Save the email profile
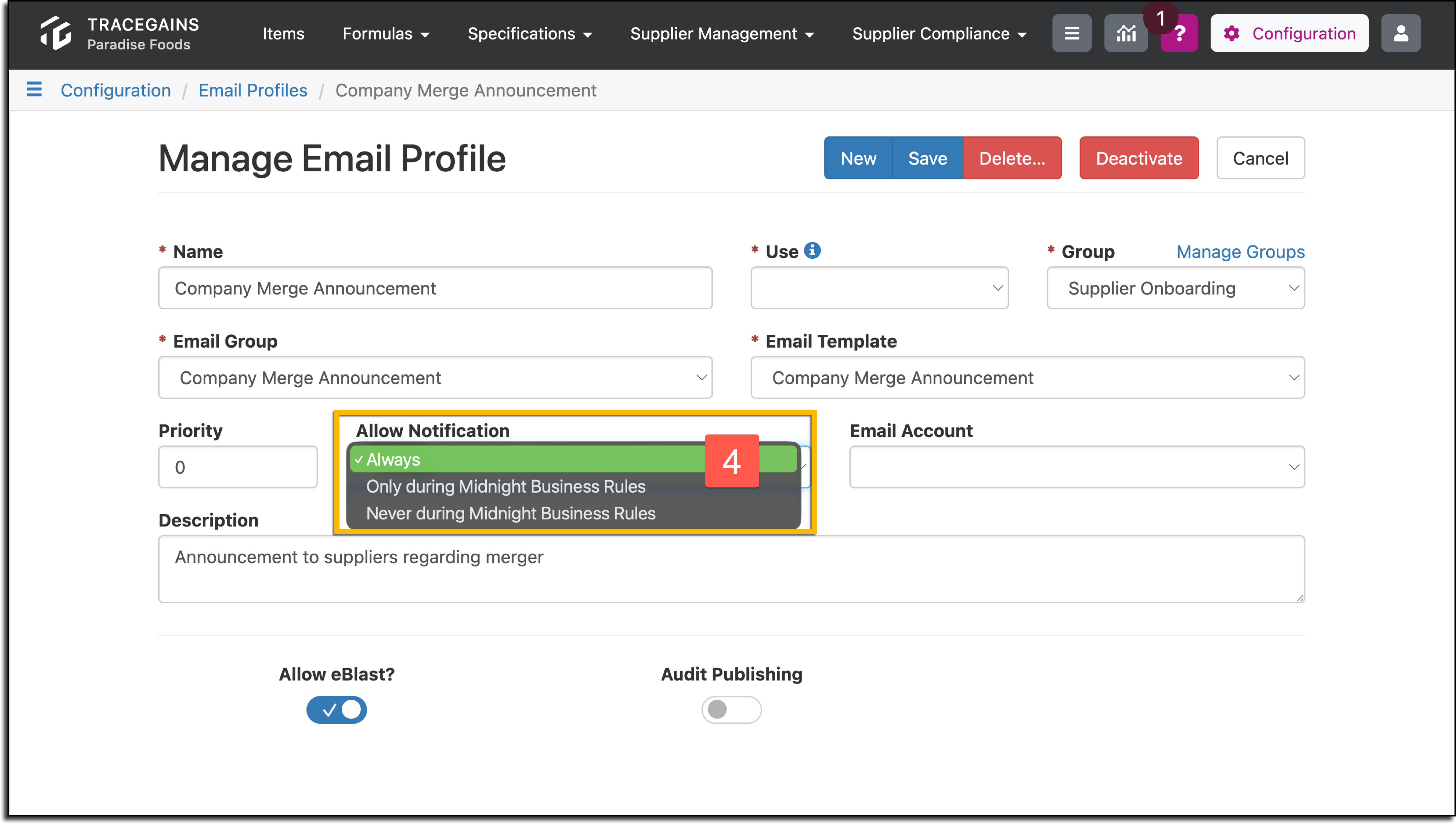This screenshot has width=1456, height=824. tap(927, 158)
